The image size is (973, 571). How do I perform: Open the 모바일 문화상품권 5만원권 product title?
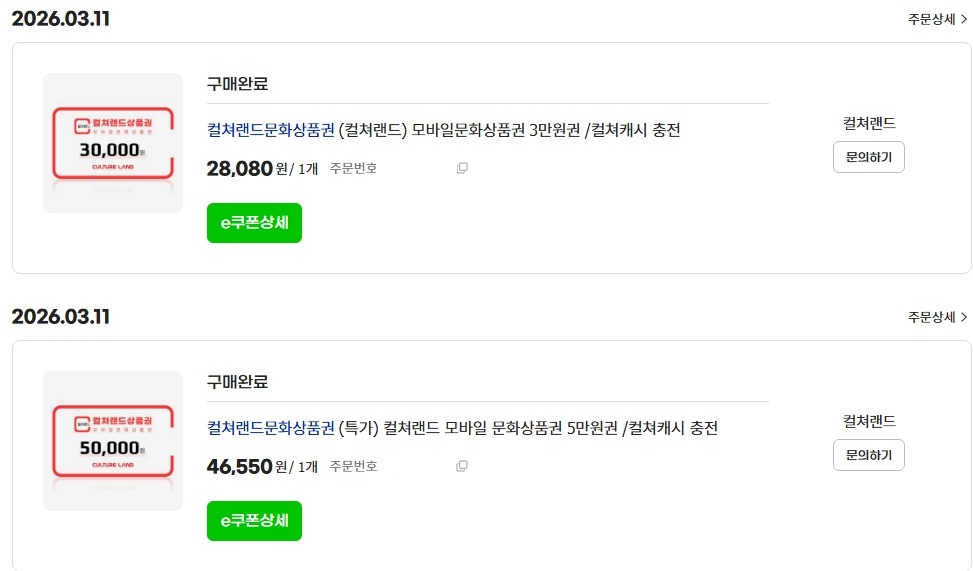pyautogui.click(x=528, y=428)
